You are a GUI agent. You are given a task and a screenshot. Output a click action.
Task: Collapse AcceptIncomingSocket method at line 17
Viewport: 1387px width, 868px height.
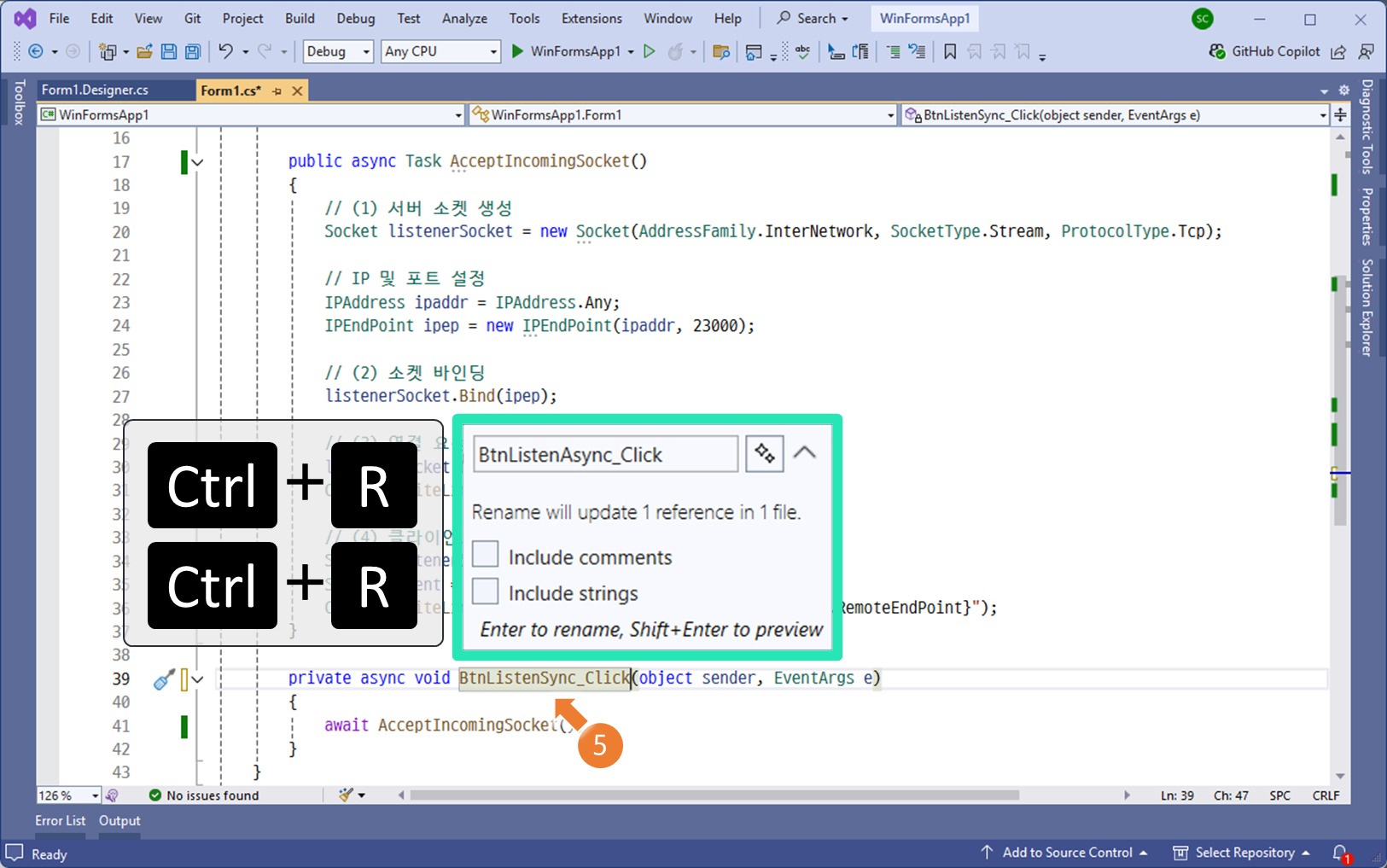(198, 162)
